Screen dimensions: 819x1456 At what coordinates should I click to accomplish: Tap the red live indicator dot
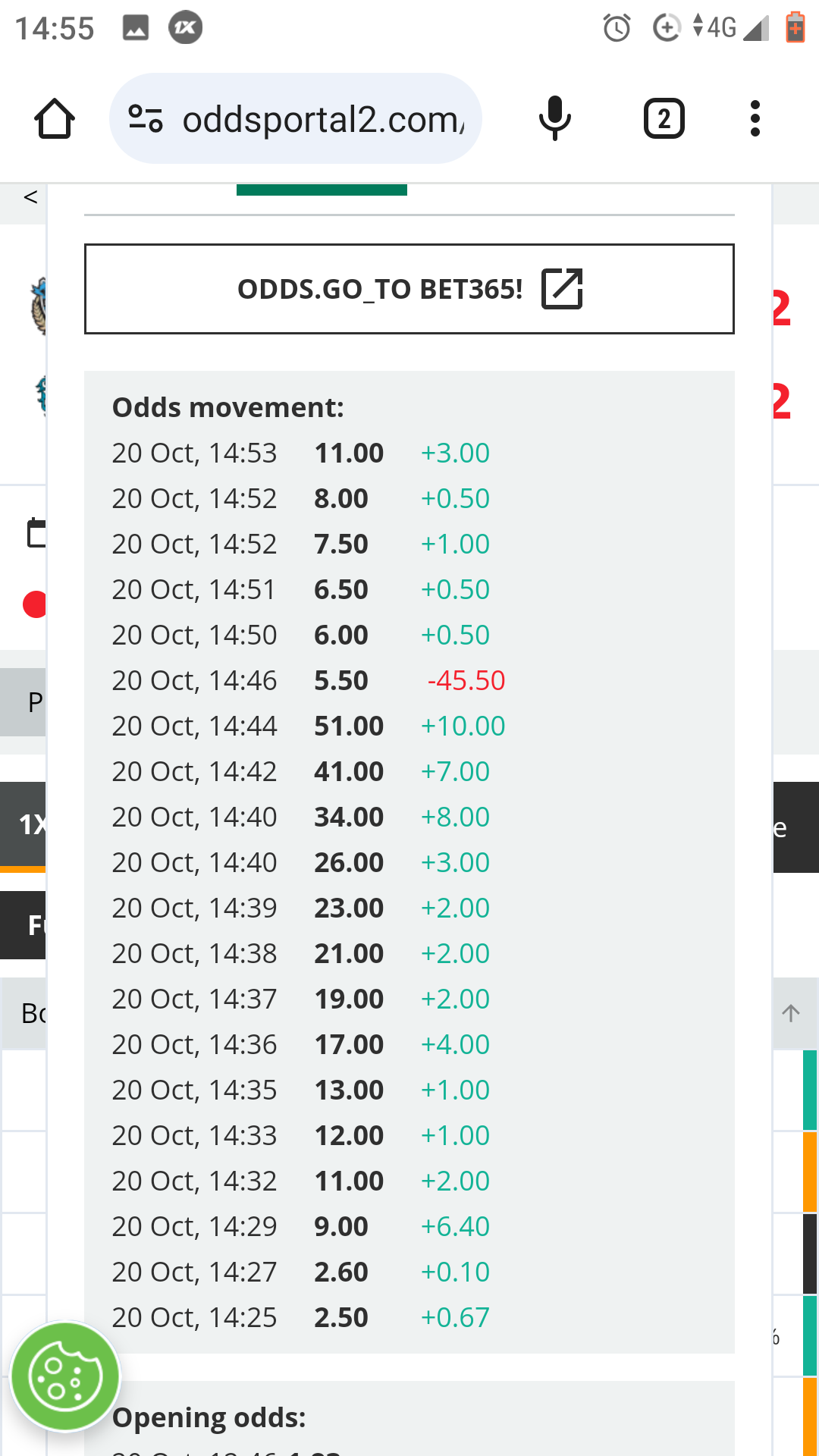[x=34, y=604]
